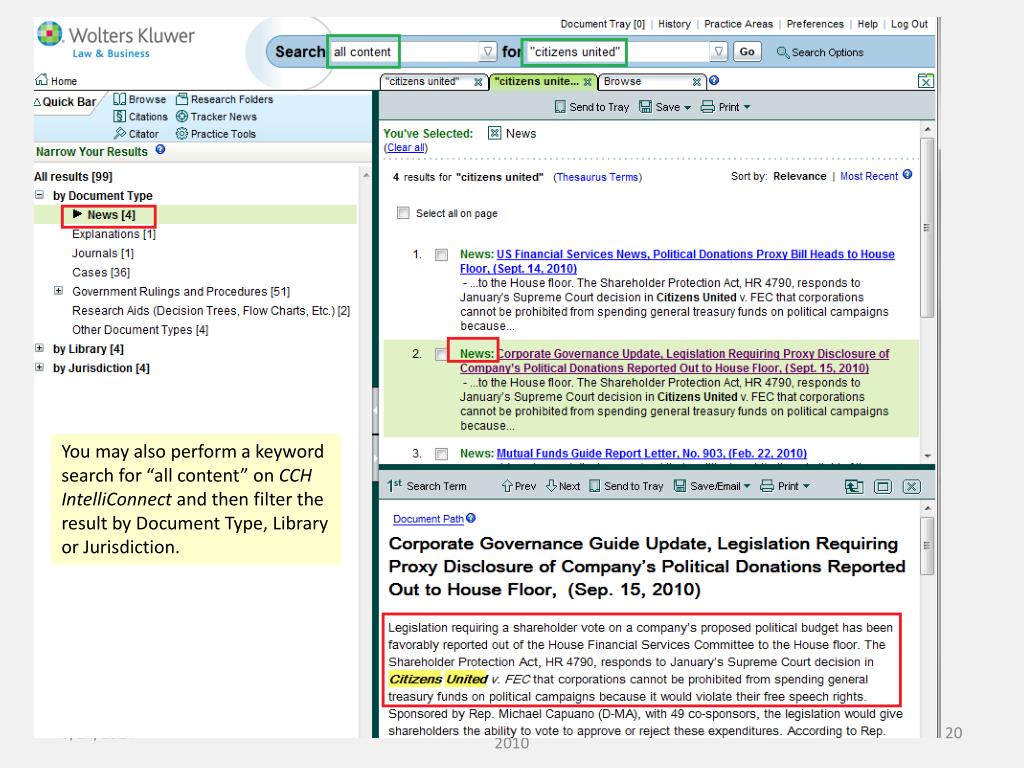The image size is (1024, 768).
Task: Close the document preview pane
Action: (912, 487)
